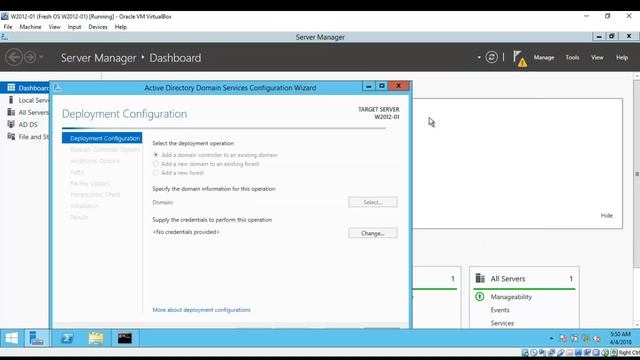Click Services in All Servers tile
This screenshot has height=360, width=640.
point(502,323)
